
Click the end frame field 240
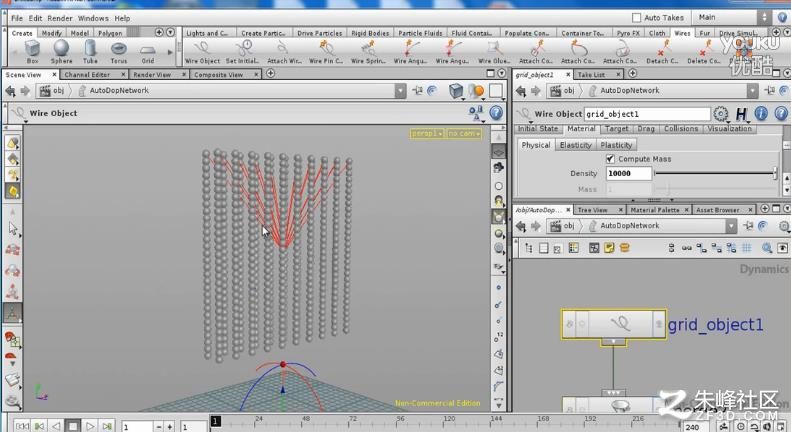pyautogui.click(x=696, y=426)
